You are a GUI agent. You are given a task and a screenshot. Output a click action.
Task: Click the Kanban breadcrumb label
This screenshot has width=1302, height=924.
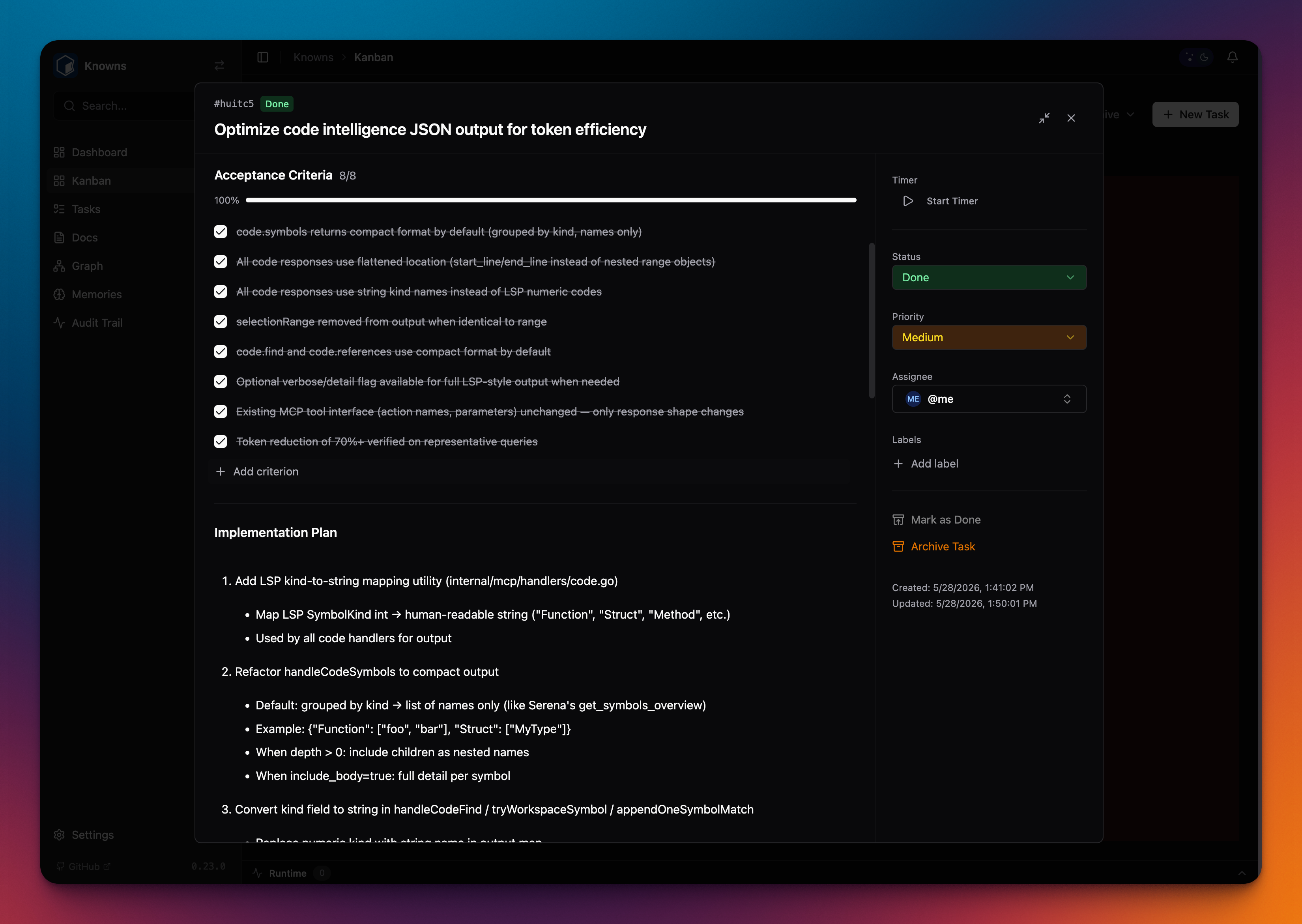(x=374, y=58)
